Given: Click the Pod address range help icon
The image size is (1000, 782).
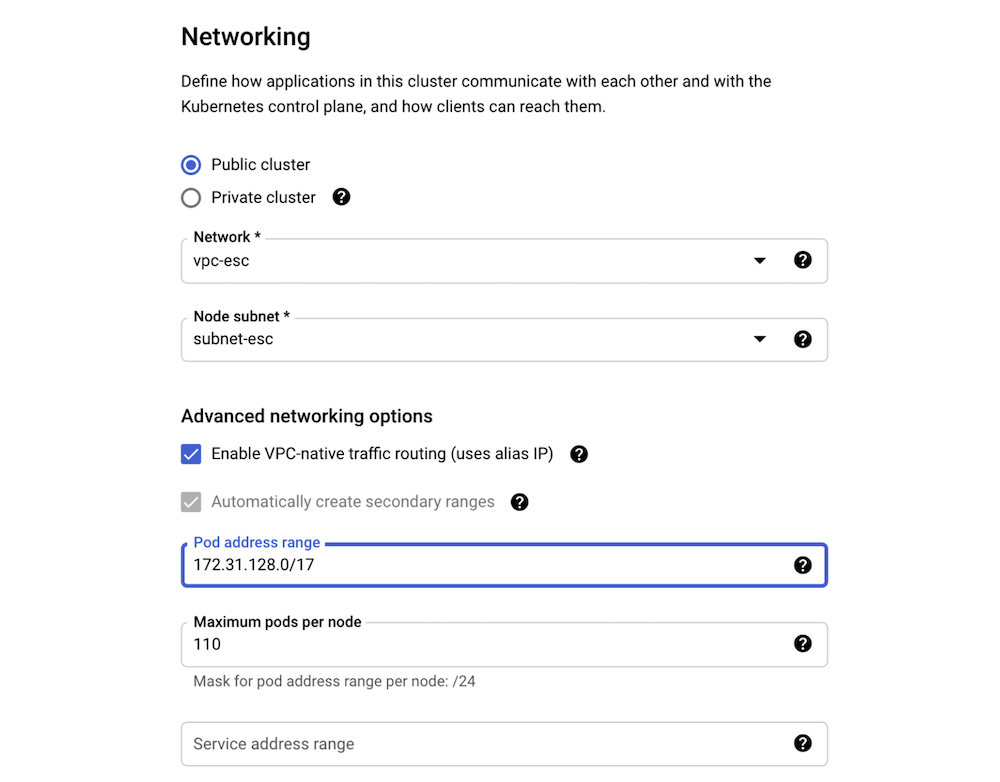Looking at the screenshot, I should pyautogui.click(x=803, y=565).
